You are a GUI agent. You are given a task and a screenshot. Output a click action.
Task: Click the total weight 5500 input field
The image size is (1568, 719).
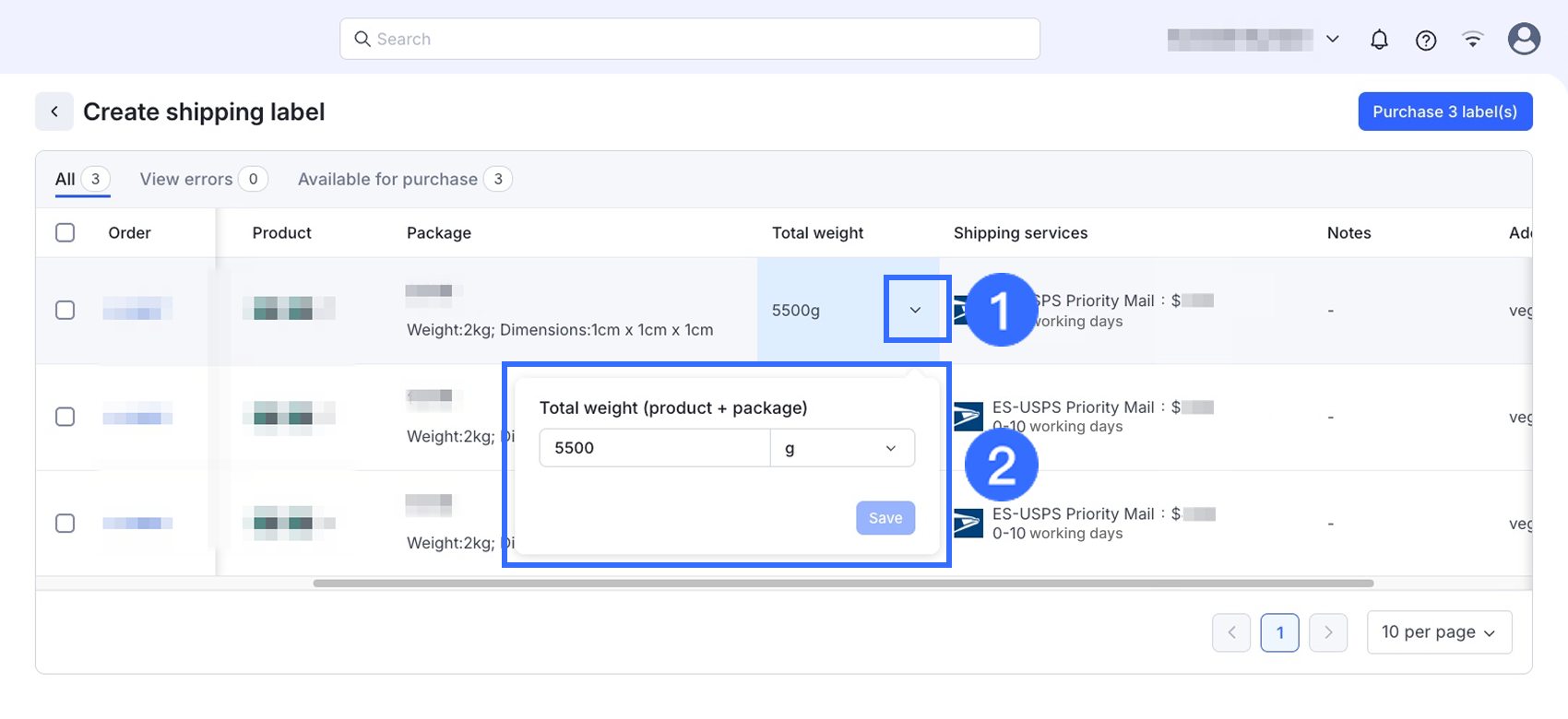point(655,448)
